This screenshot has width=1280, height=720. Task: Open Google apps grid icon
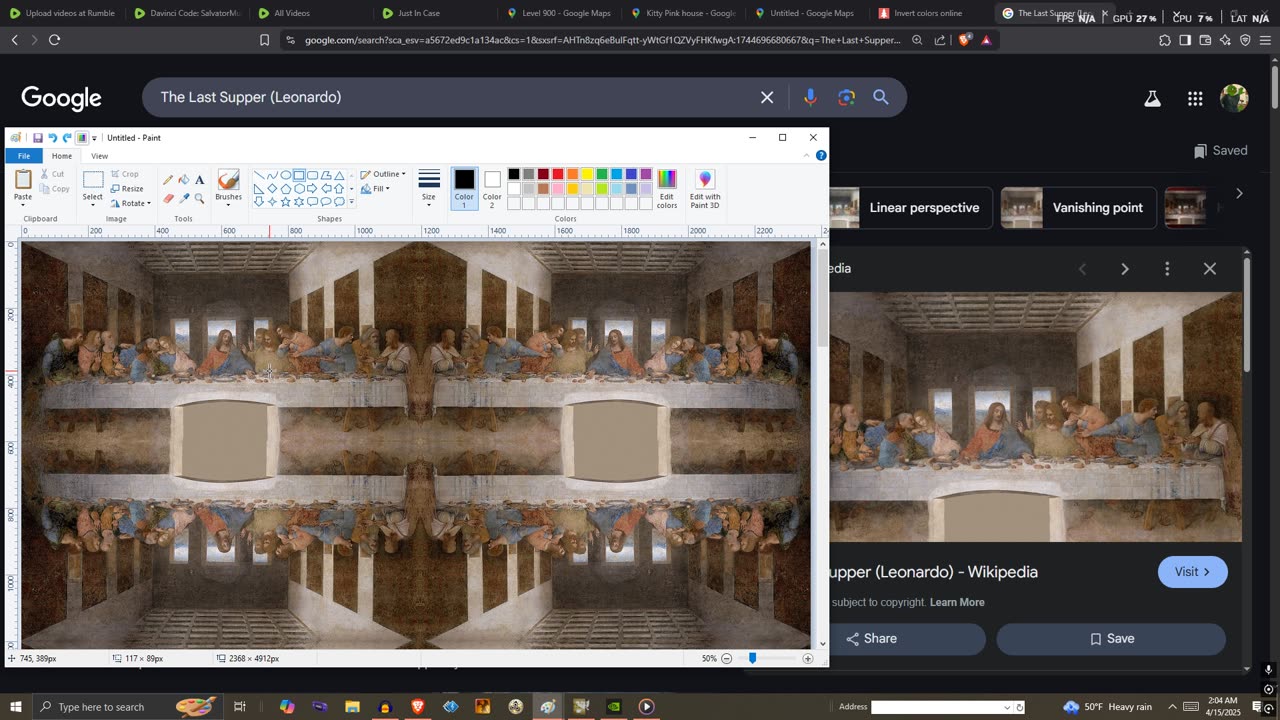point(1195,98)
